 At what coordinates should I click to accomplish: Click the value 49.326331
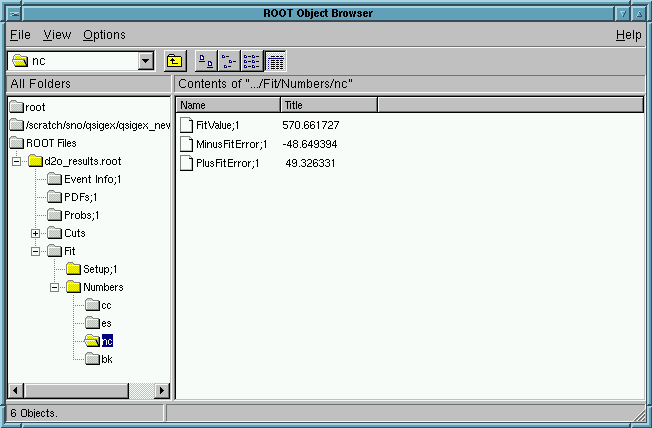tap(310, 163)
